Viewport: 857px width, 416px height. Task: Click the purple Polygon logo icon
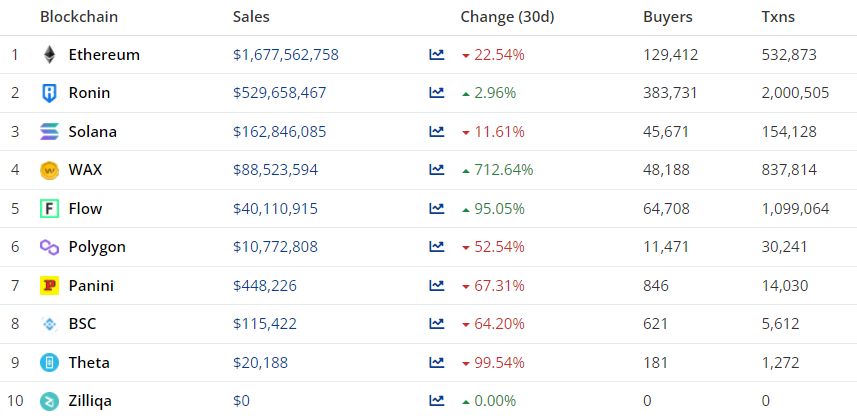point(49,247)
